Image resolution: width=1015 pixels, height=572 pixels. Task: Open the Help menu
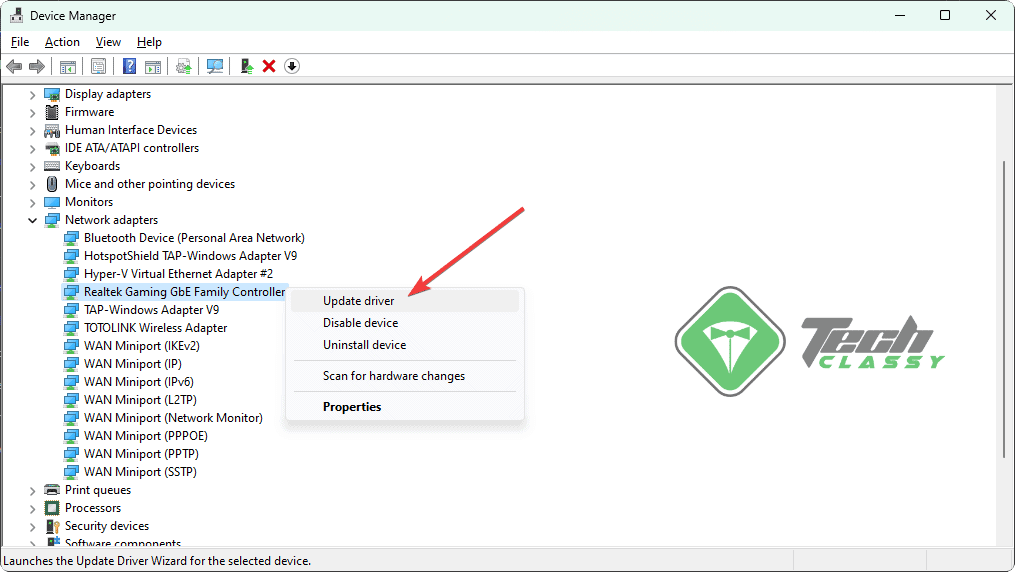[149, 42]
